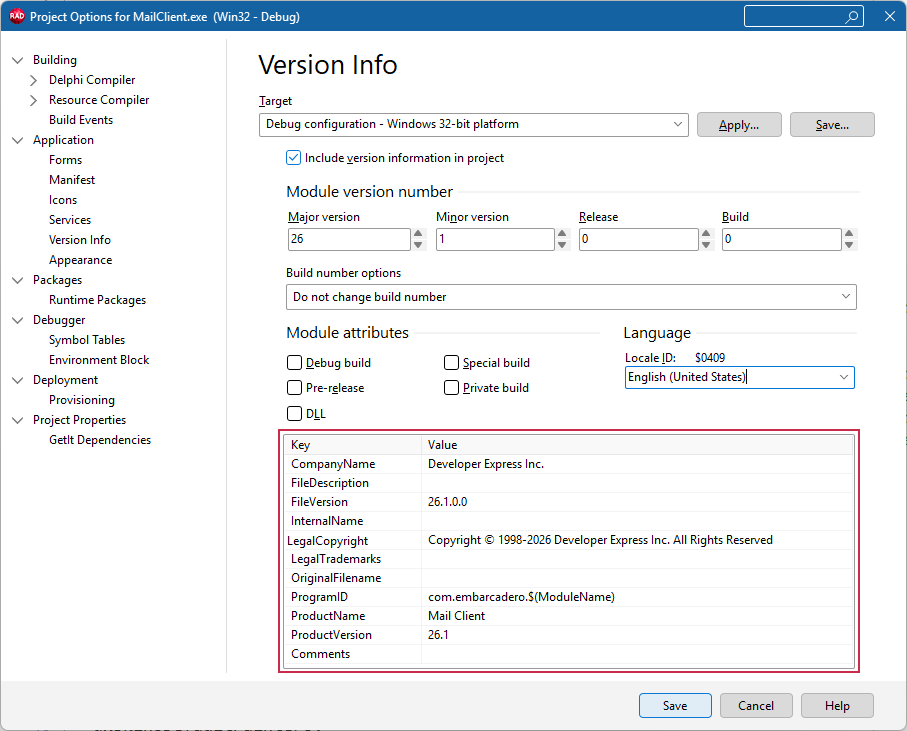Select Forms in the options tree
Screen dimensions: 907x731
pyautogui.click(x=65, y=160)
